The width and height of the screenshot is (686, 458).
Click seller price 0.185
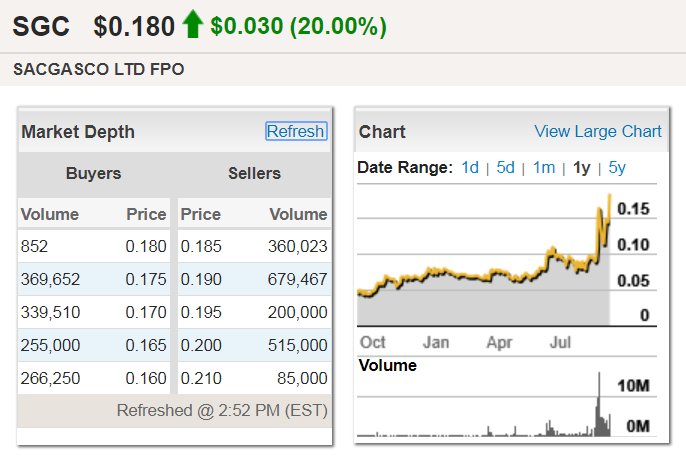201,246
